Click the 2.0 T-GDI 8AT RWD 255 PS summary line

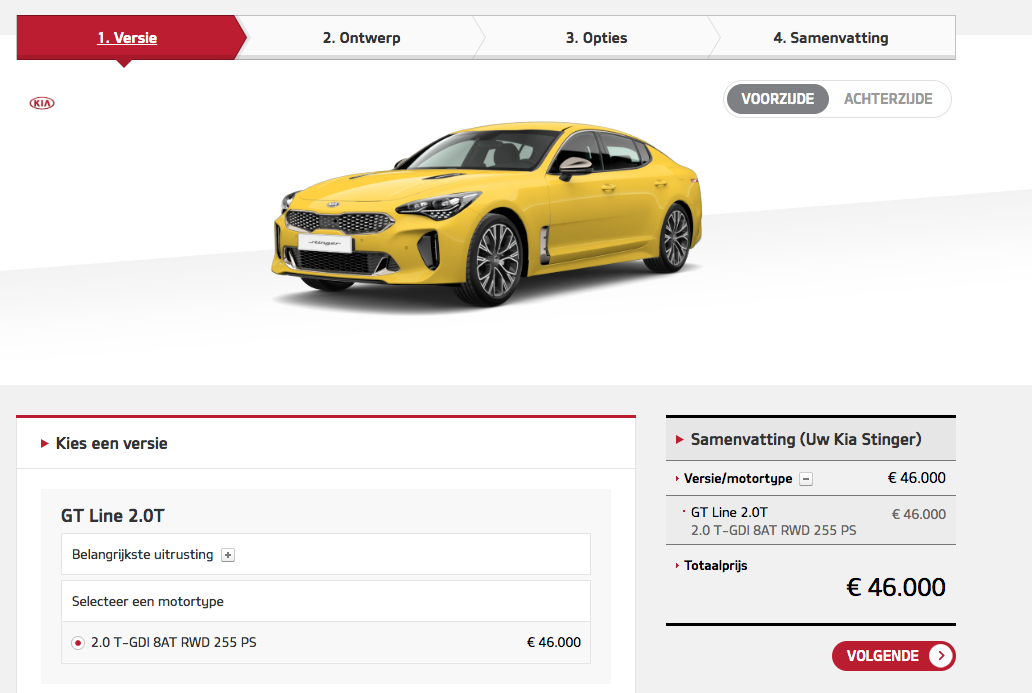(773, 530)
